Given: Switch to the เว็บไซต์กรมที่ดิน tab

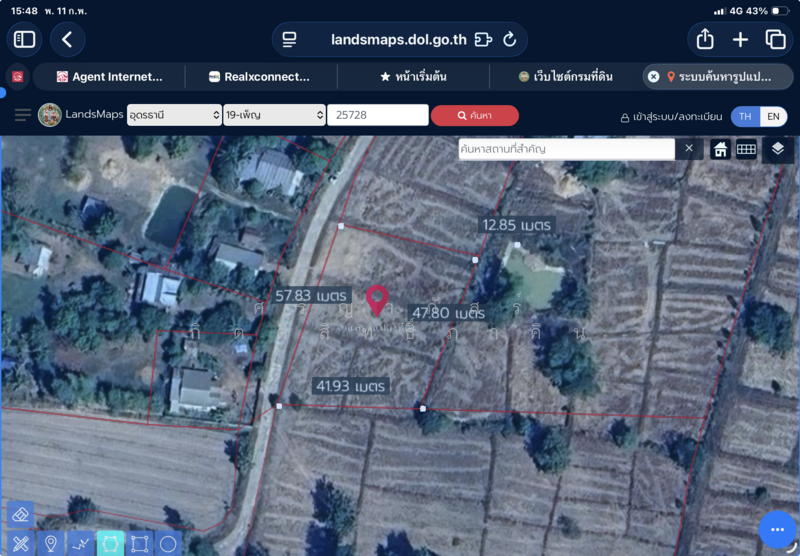Looking at the screenshot, I should click(565, 77).
